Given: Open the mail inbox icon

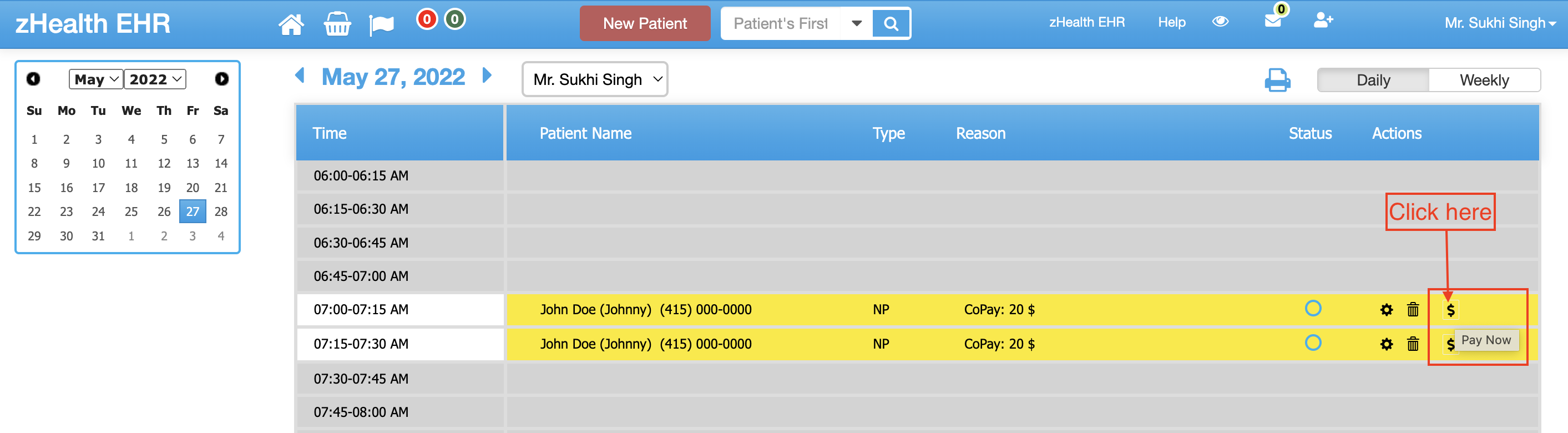Looking at the screenshot, I should pyautogui.click(x=1272, y=21).
